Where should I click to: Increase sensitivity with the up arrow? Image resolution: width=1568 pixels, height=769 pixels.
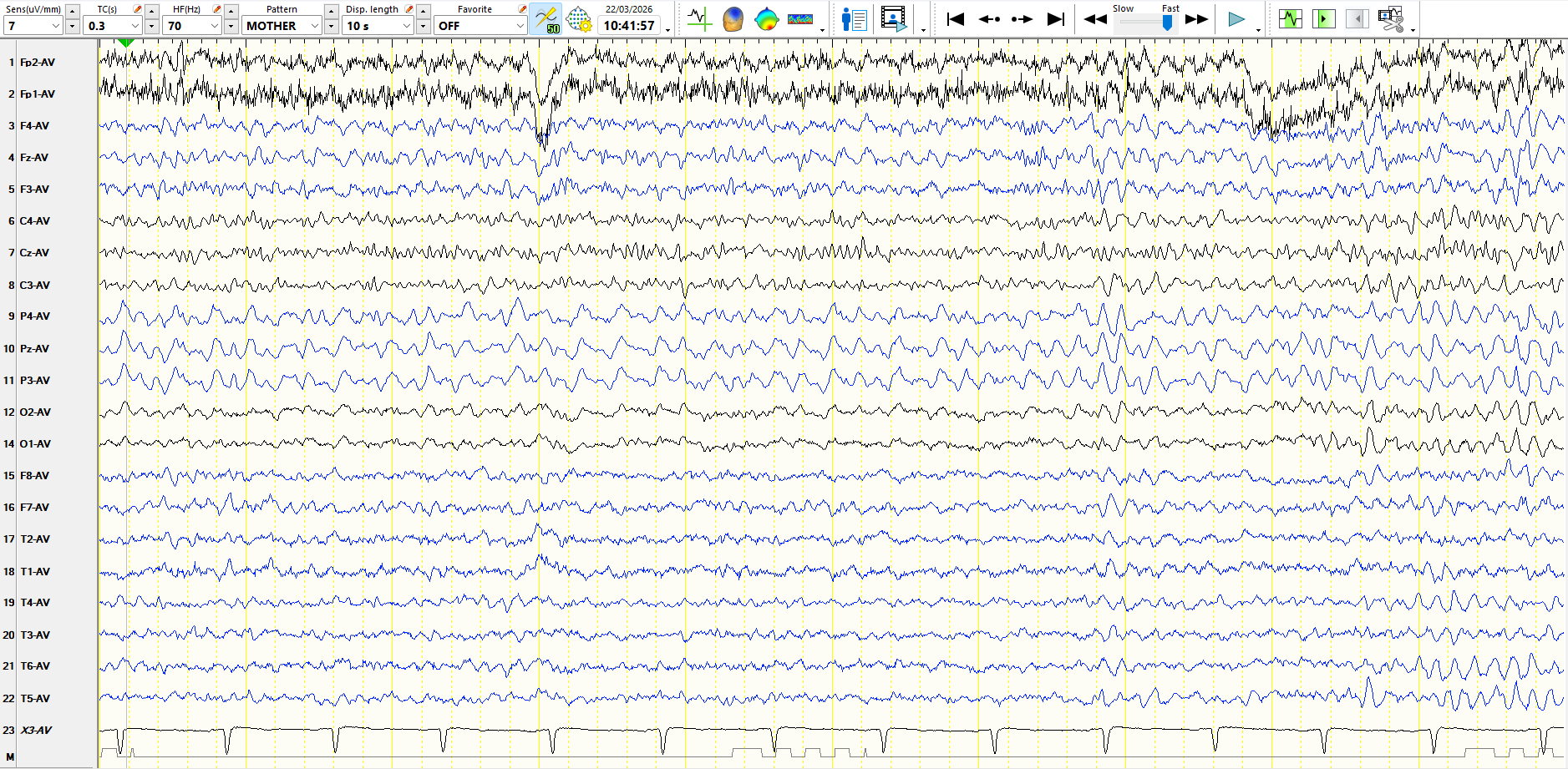pyautogui.click(x=73, y=11)
